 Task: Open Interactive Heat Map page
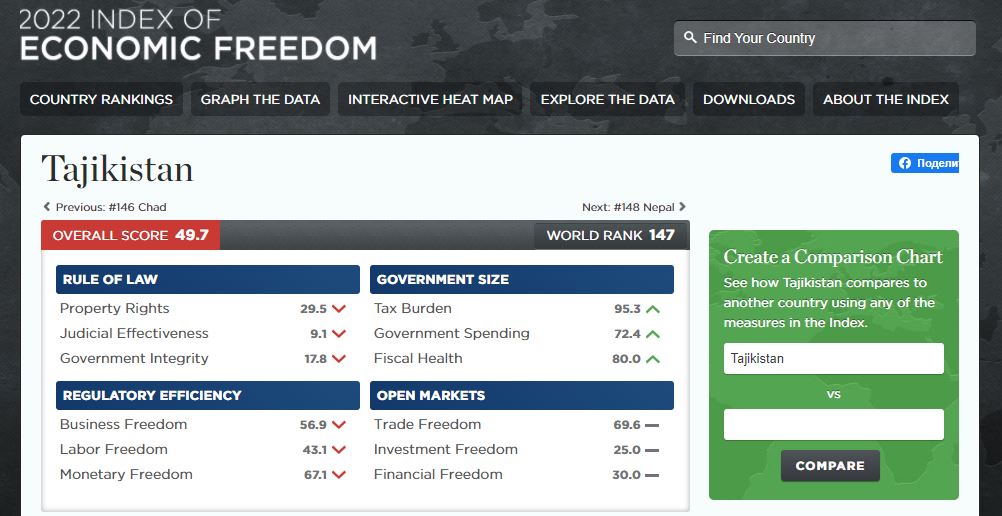point(430,99)
